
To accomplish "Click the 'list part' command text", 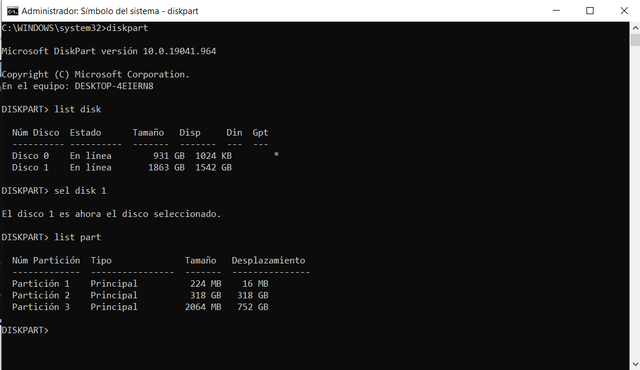I will click(78, 237).
